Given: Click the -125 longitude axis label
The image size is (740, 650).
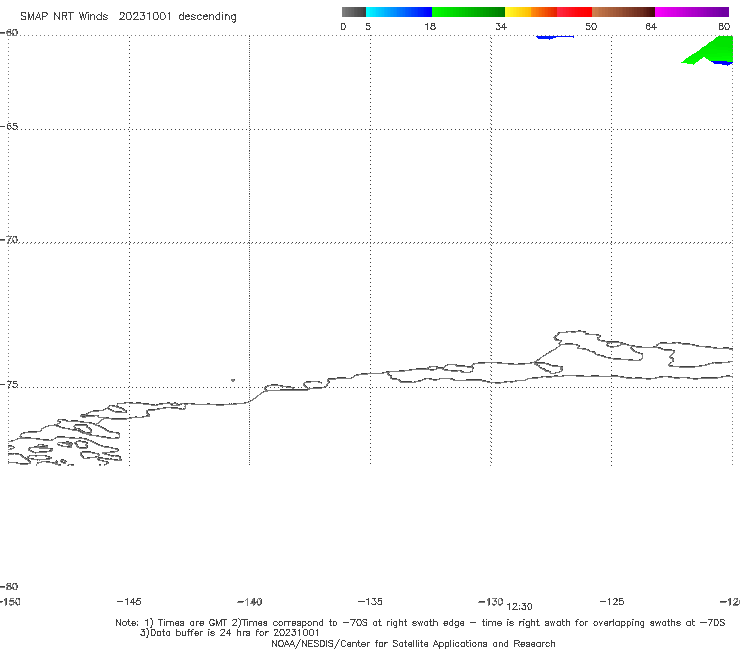Looking at the screenshot, I should 612,601.
